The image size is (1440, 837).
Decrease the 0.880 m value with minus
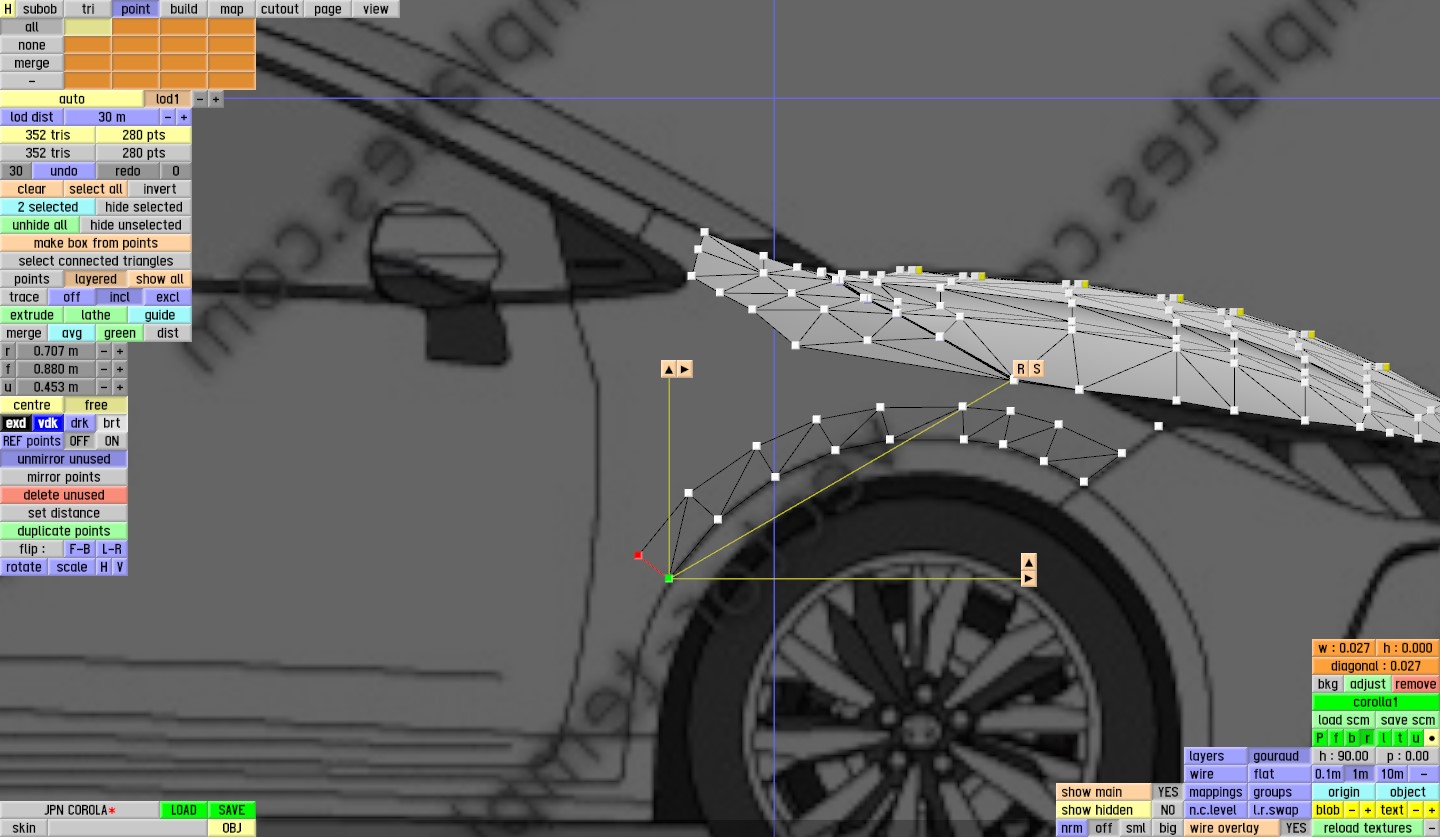point(104,369)
